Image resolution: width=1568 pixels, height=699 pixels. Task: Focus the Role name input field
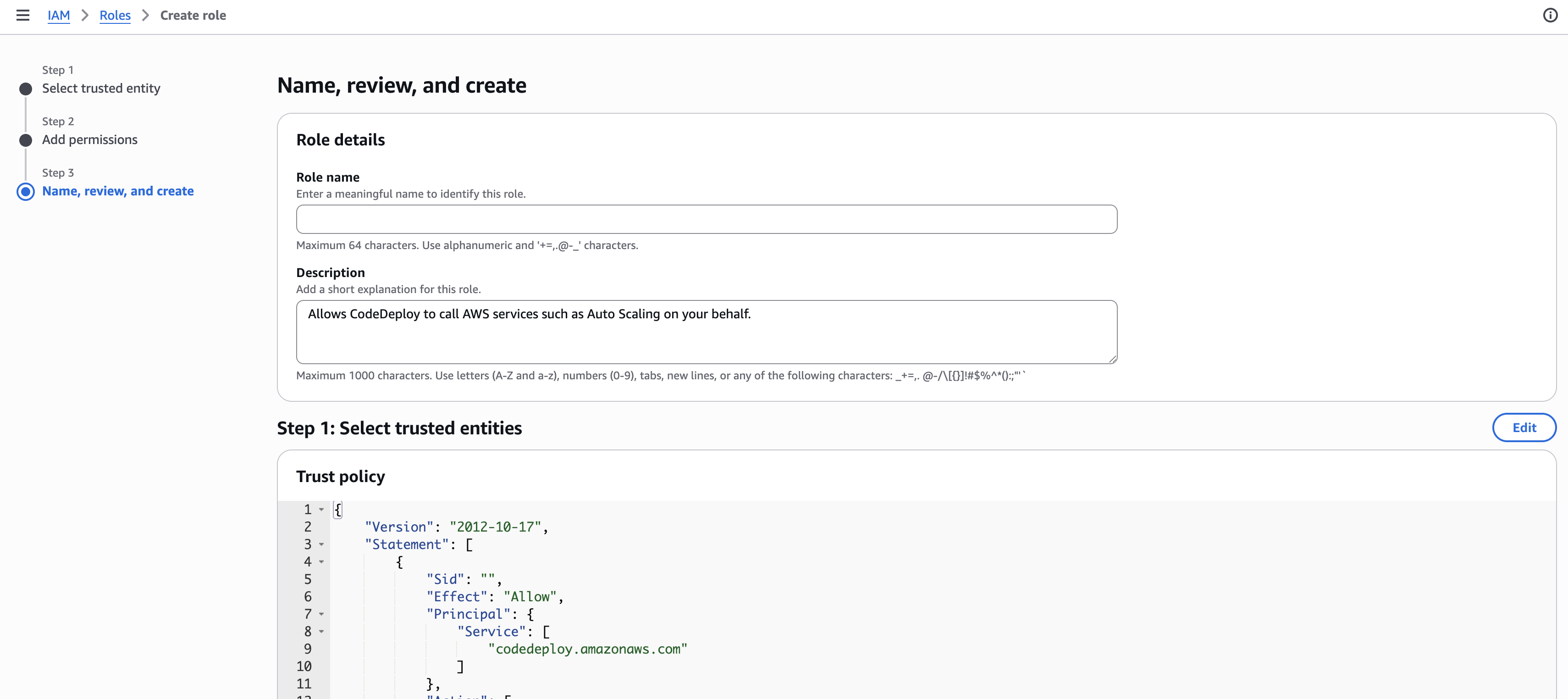click(x=706, y=219)
